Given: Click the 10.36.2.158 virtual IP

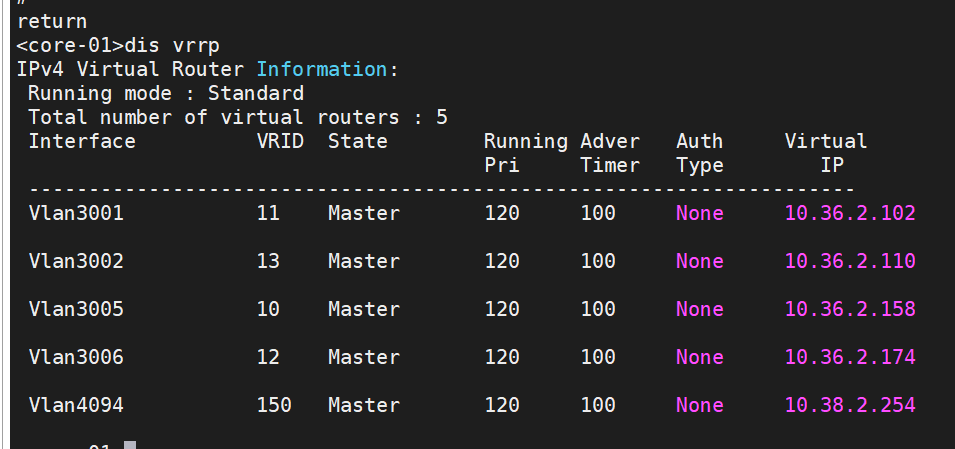Looking at the screenshot, I should pos(850,309).
